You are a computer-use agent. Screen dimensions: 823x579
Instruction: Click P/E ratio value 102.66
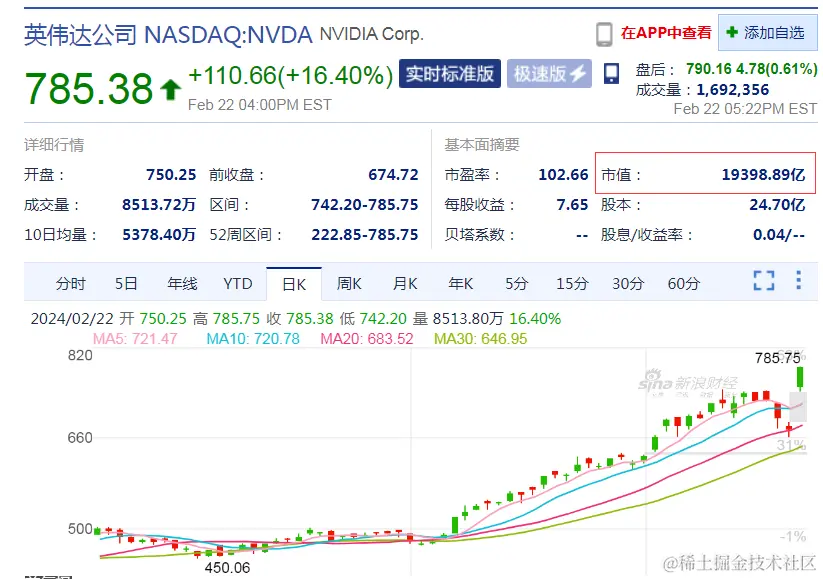click(x=563, y=174)
